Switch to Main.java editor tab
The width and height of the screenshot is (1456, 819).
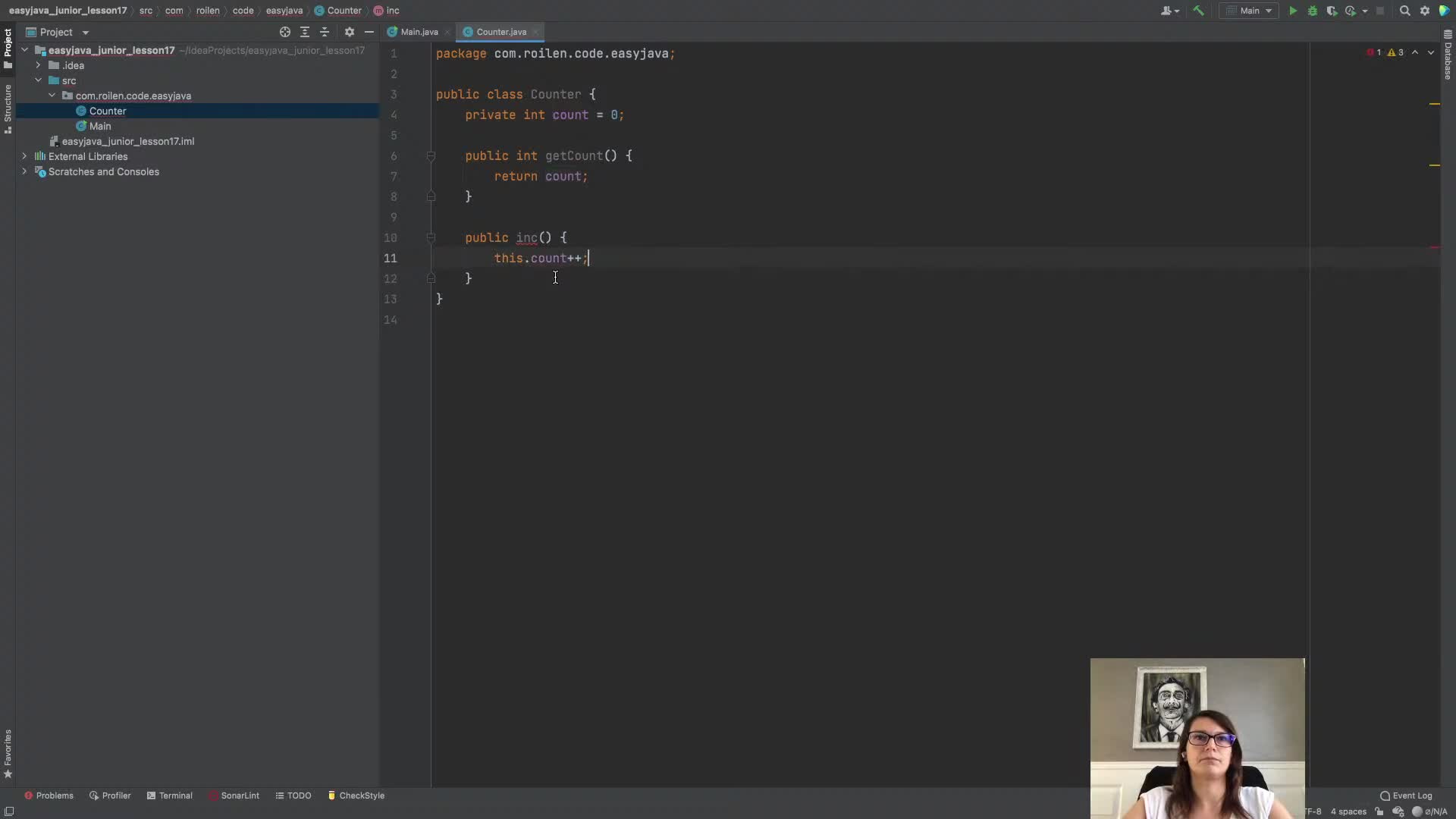click(x=419, y=32)
